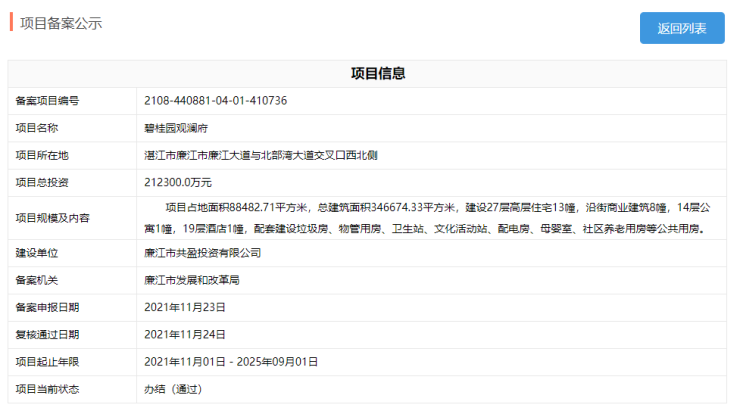The width and height of the screenshot is (740, 411).
Task: Select the investment value 212300.0万元
Action: (x=178, y=183)
